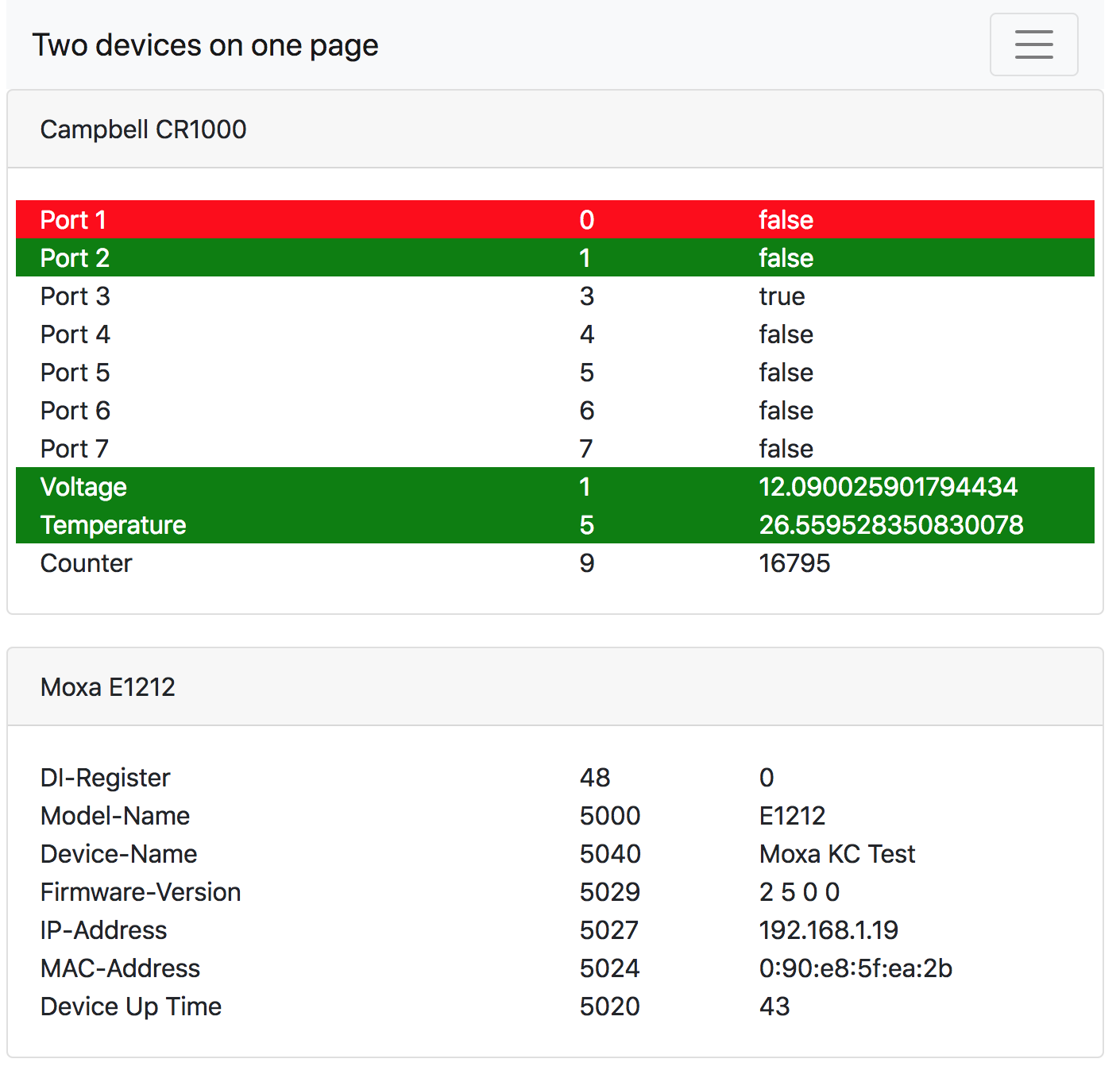Click the address '4' in Port 4 row
1120x1082 pixels.
[x=587, y=334]
